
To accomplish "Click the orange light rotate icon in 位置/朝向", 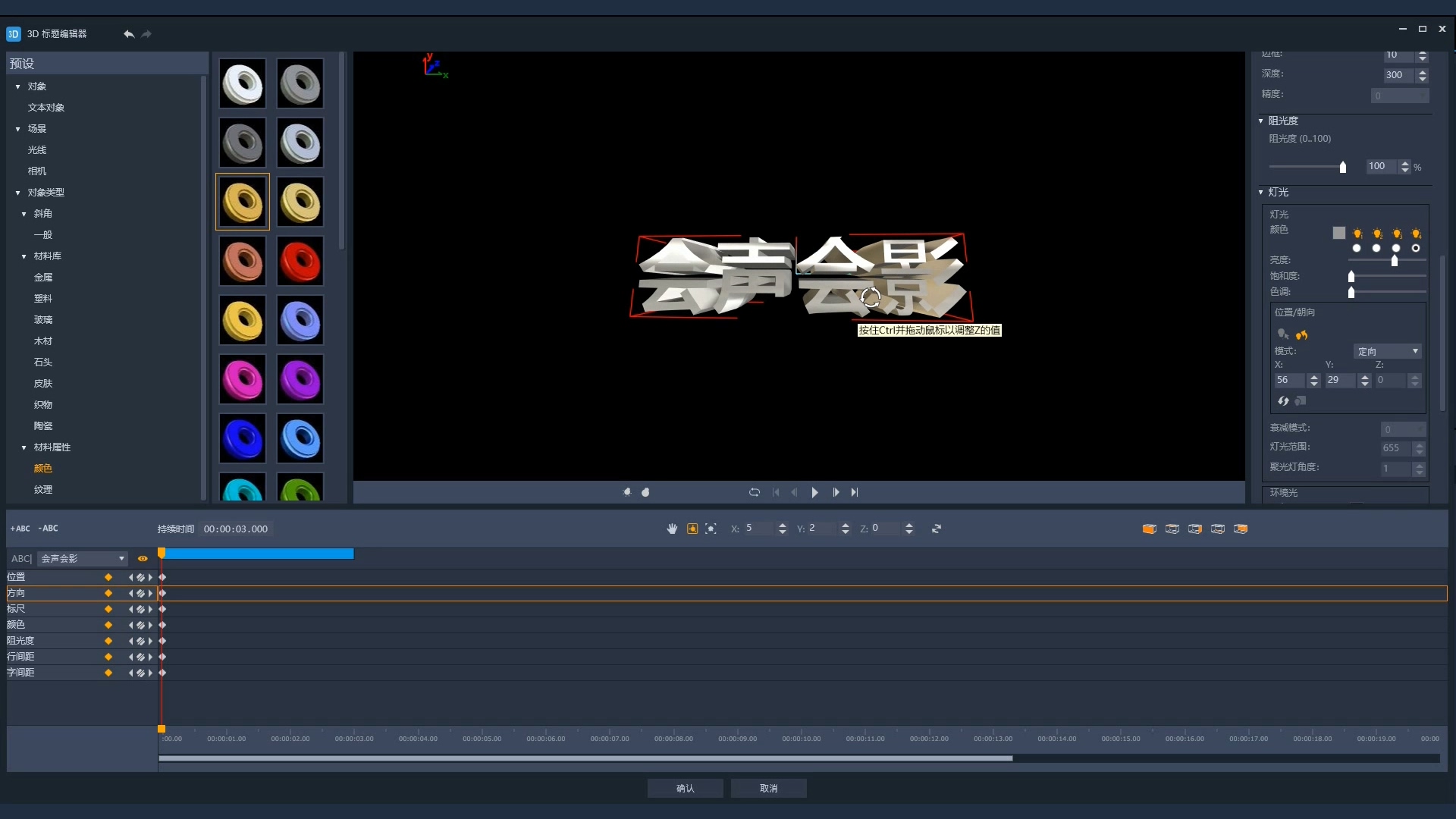I will pyautogui.click(x=1302, y=334).
